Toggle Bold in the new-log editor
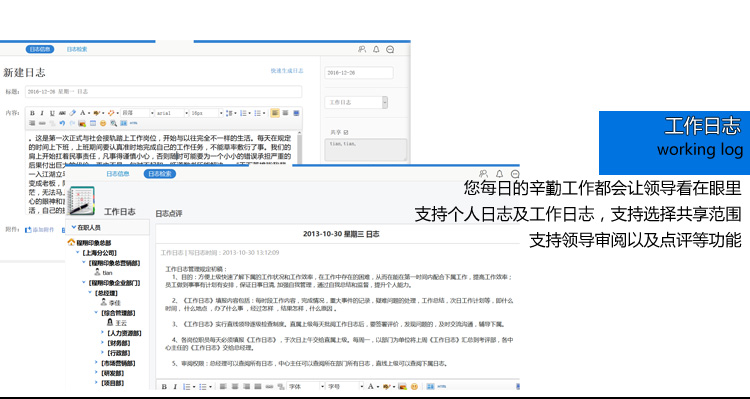The width and height of the screenshot is (750, 399). (32, 113)
